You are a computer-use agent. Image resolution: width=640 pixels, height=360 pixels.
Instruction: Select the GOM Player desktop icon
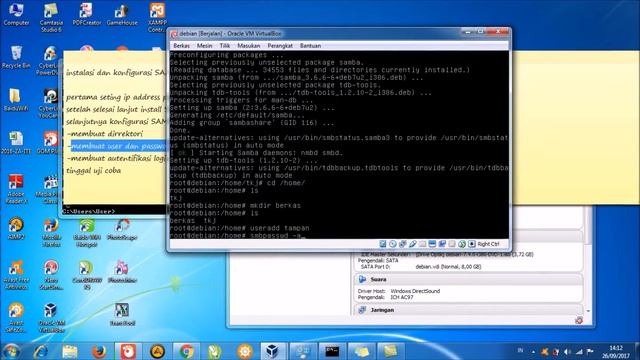tap(51, 143)
